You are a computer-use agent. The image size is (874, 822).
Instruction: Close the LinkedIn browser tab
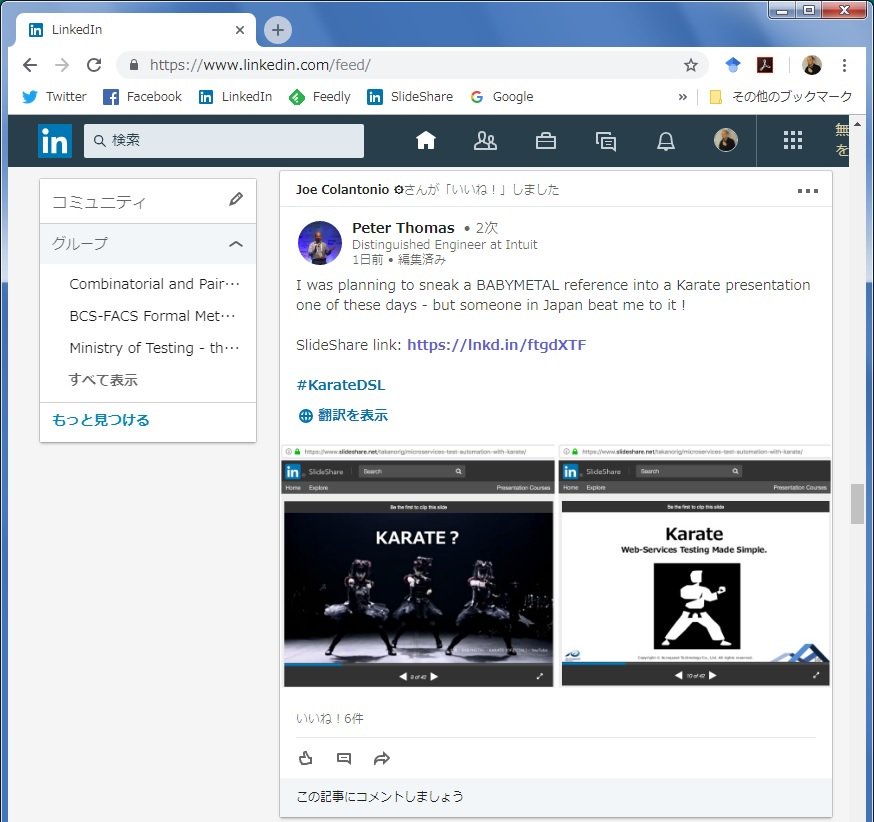pyautogui.click(x=240, y=30)
